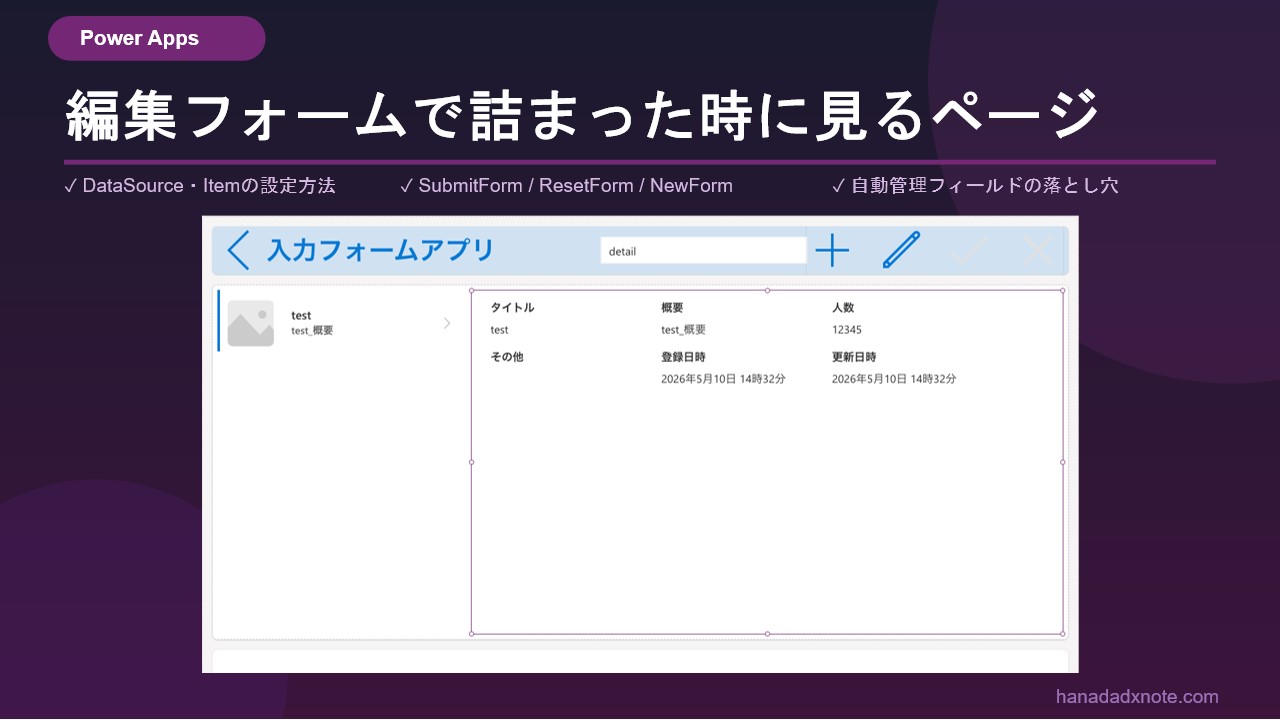The image size is (1280, 720).
Task: Click the 更新日時 field label
Action: click(854, 356)
